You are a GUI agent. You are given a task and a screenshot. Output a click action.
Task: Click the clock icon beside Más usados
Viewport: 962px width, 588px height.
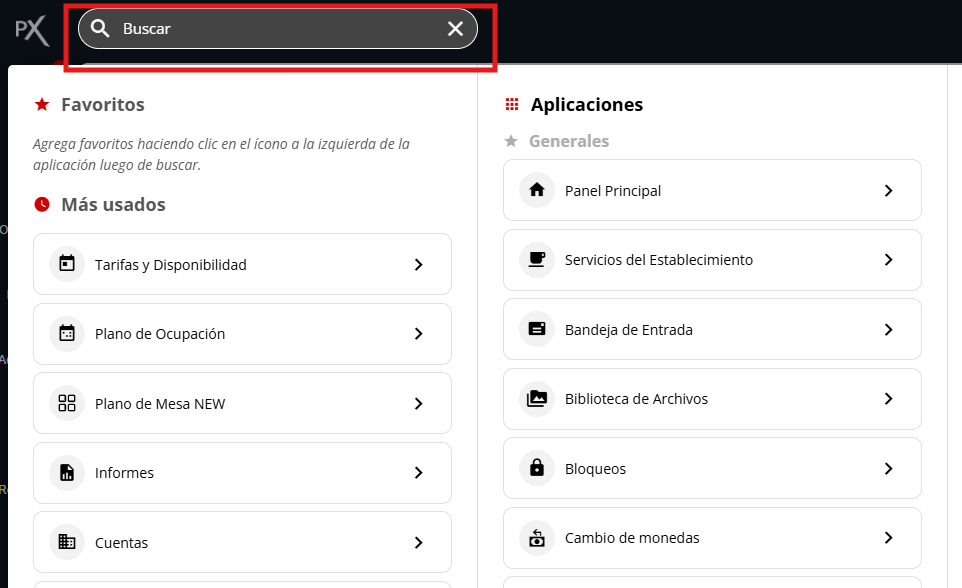point(40,204)
